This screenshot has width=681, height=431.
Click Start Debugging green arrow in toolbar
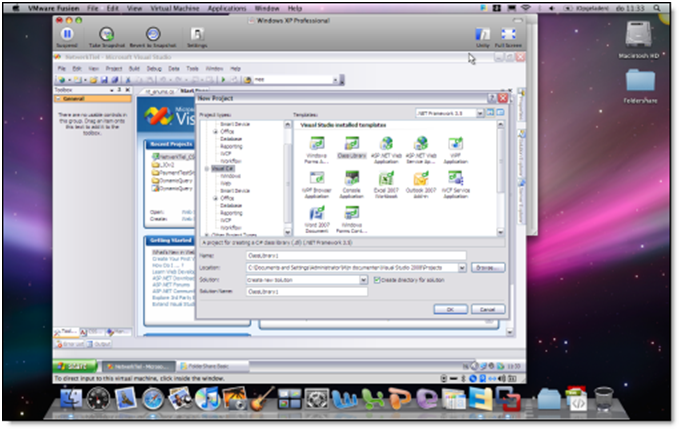coord(223,80)
